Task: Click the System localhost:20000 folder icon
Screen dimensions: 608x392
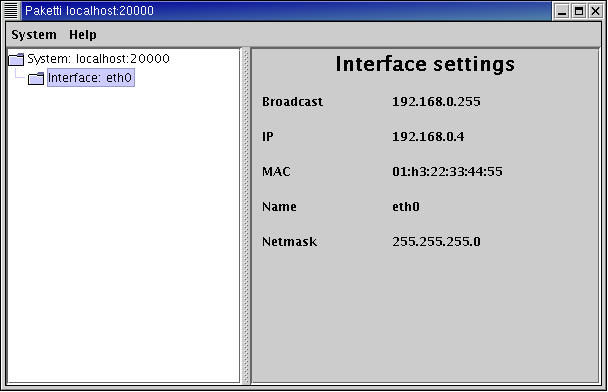Action: [x=16, y=59]
